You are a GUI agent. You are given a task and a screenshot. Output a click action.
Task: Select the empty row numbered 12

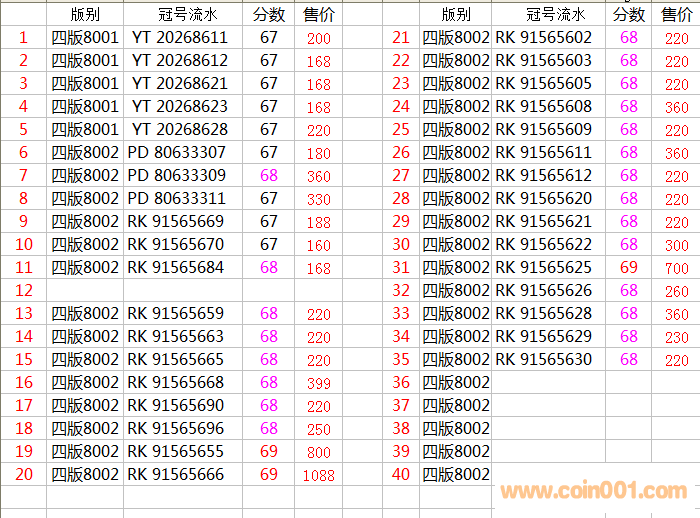pos(24,291)
